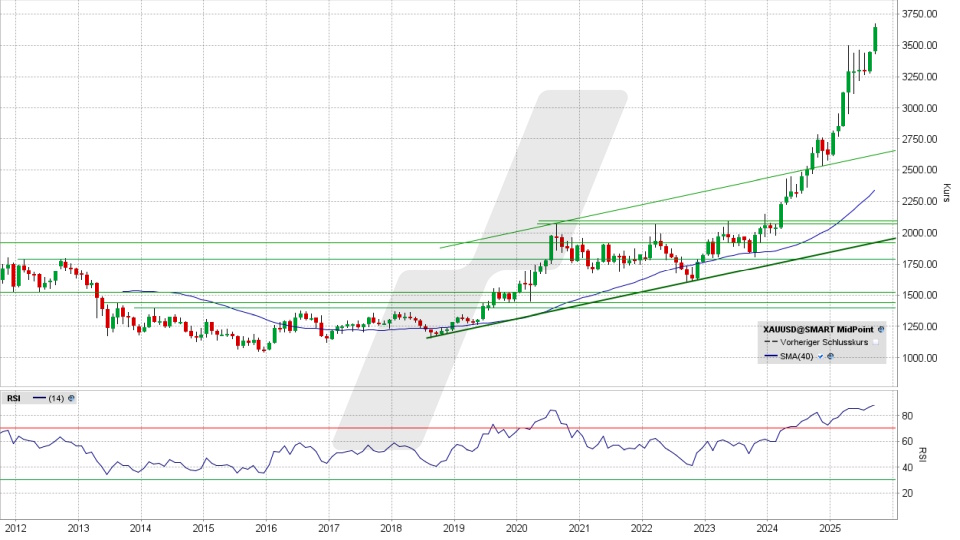
Task: Click the RSI 60 axis label
Action: (x=908, y=441)
